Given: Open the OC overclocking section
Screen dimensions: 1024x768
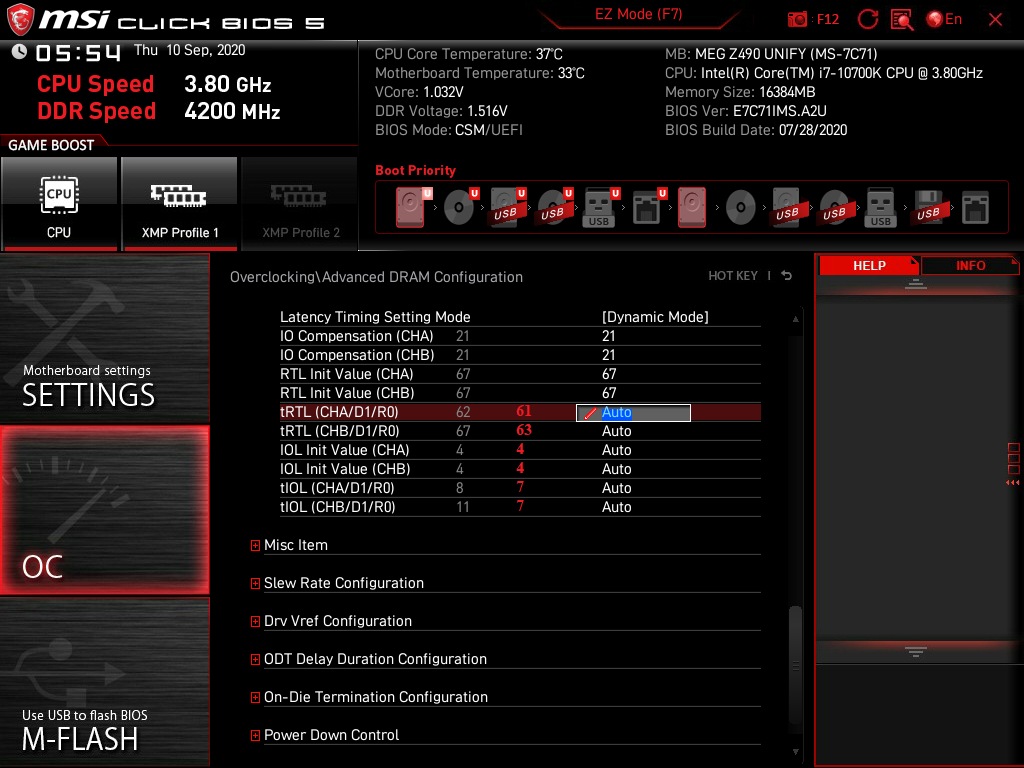Looking at the screenshot, I should tap(104, 511).
